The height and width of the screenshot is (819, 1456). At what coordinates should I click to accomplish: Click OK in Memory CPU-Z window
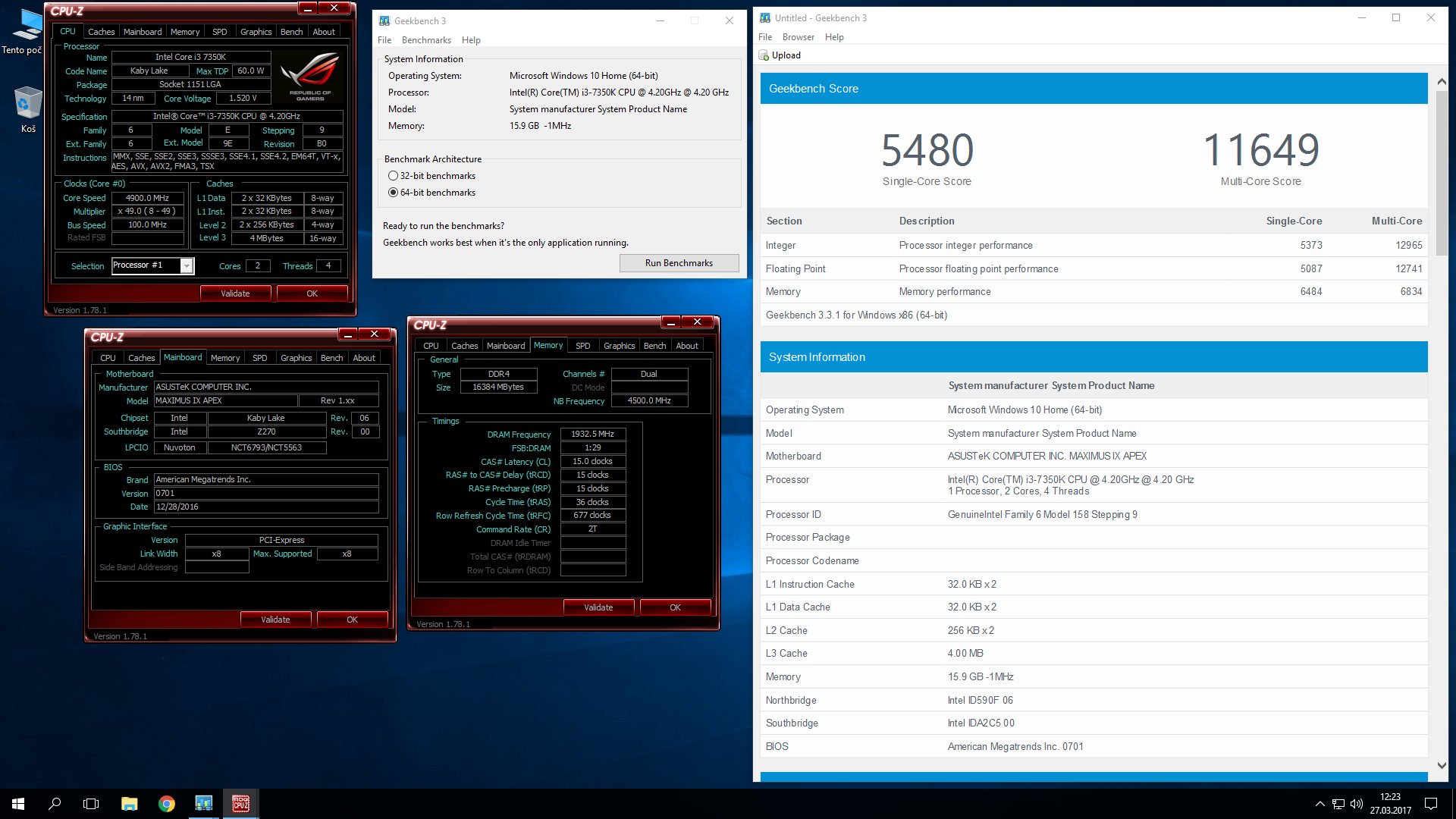click(x=675, y=607)
